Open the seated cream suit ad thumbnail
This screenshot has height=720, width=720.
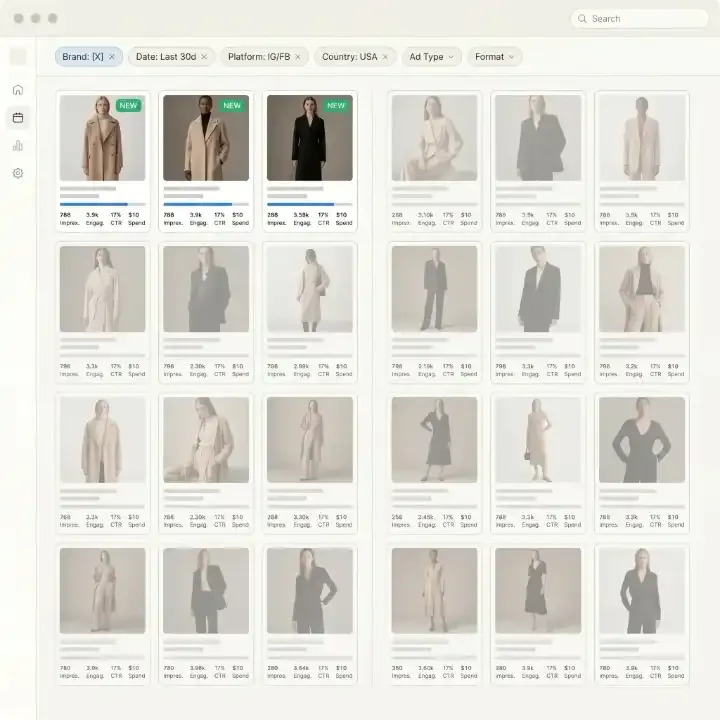[x=434, y=138]
